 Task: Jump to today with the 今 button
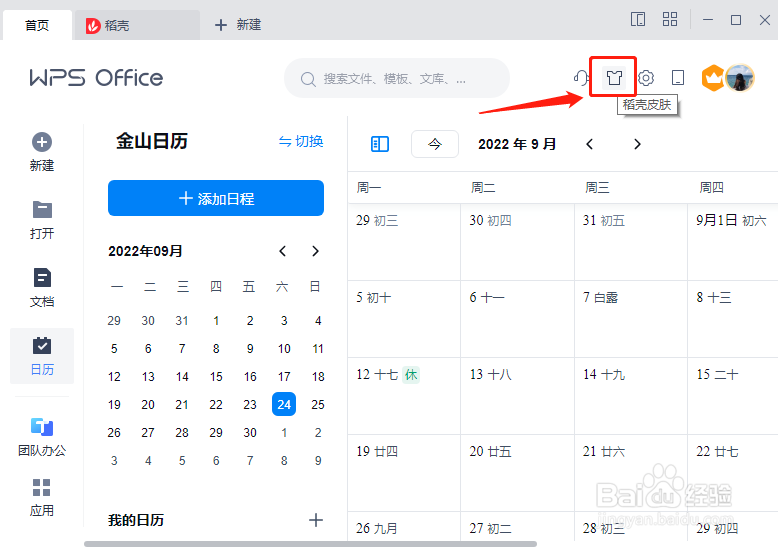(435, 144)
